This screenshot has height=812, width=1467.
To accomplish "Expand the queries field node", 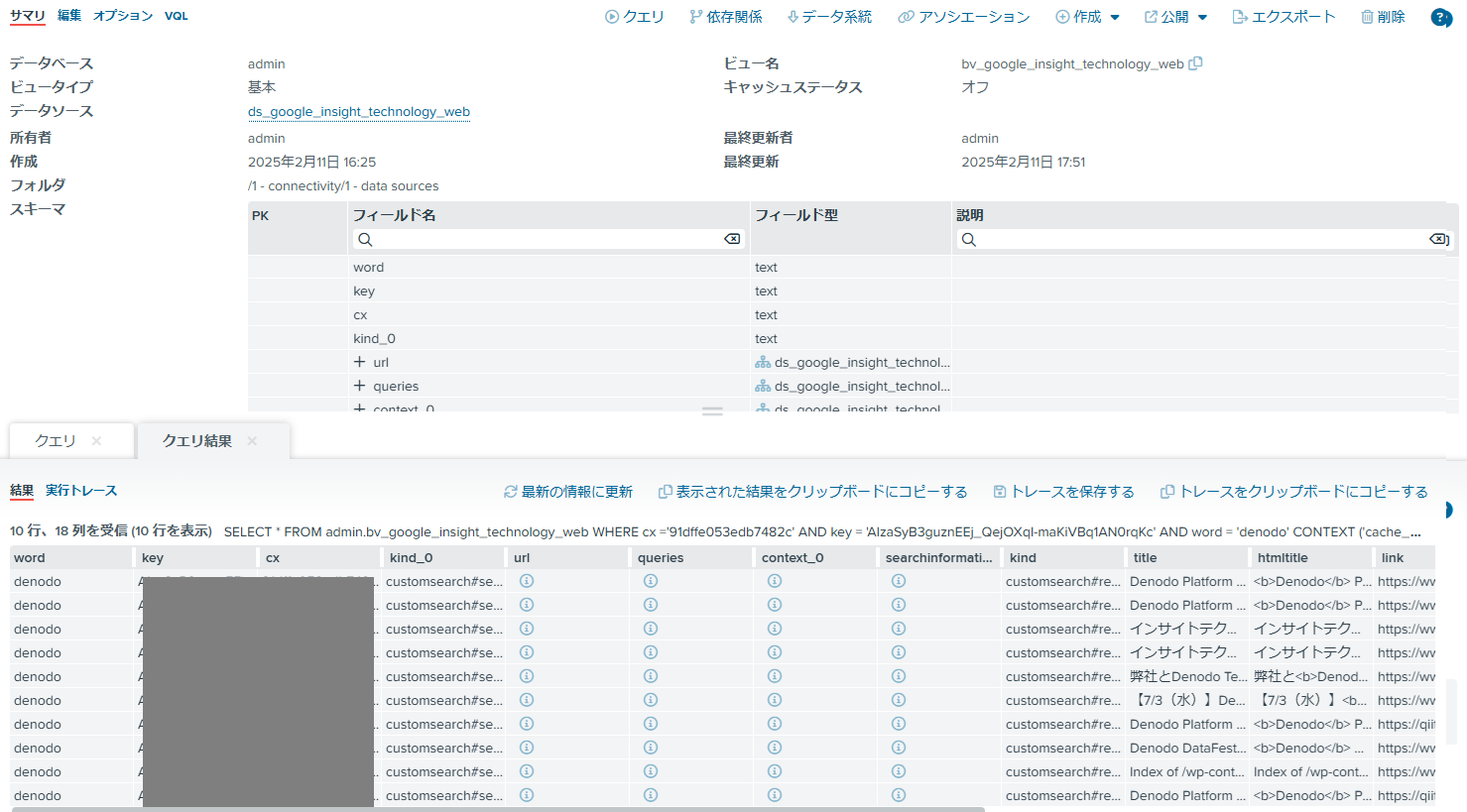I will pyautogui.click(x=359, y=386).
